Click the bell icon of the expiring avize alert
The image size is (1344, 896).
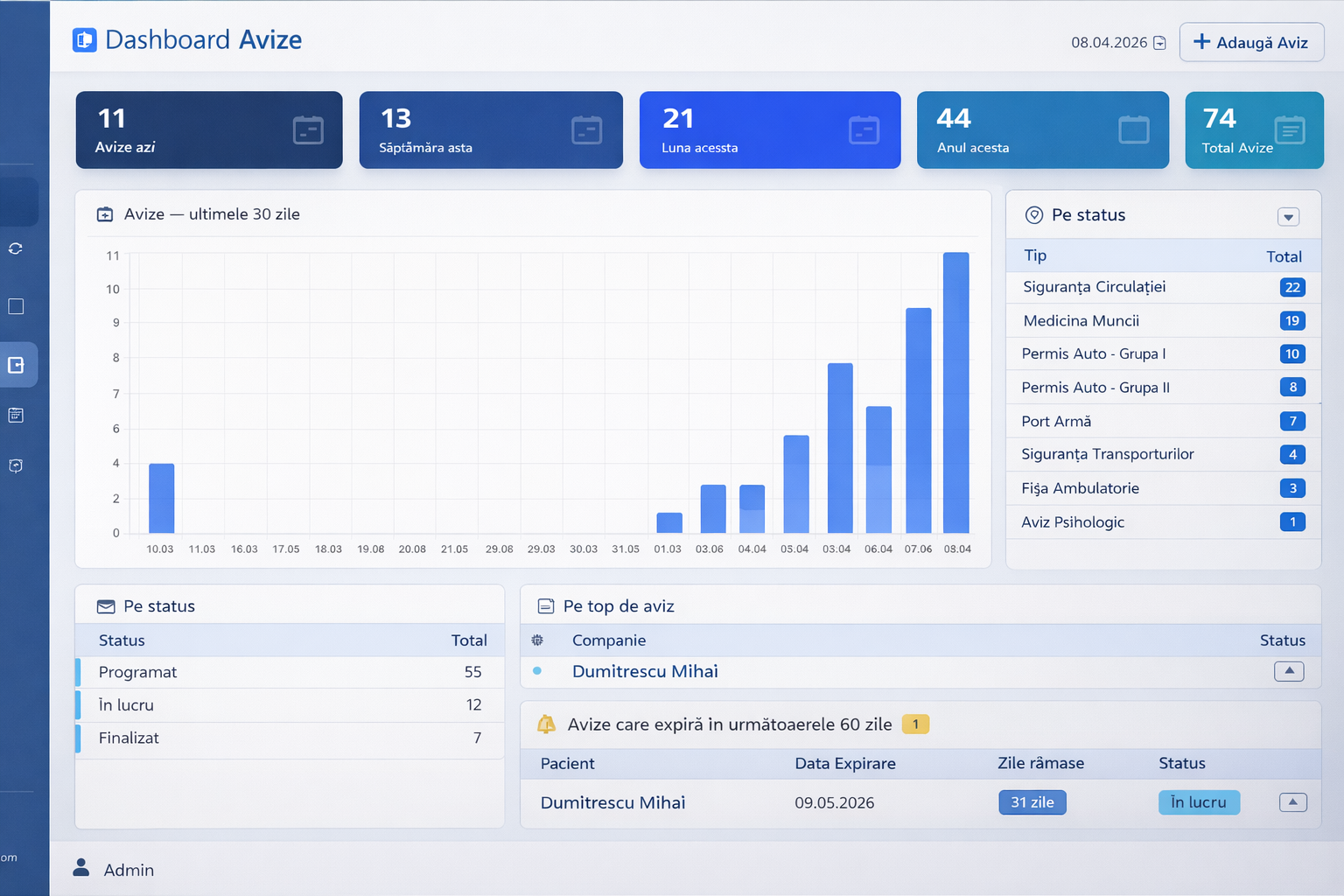pyautogui.click(x=547, y=724)
